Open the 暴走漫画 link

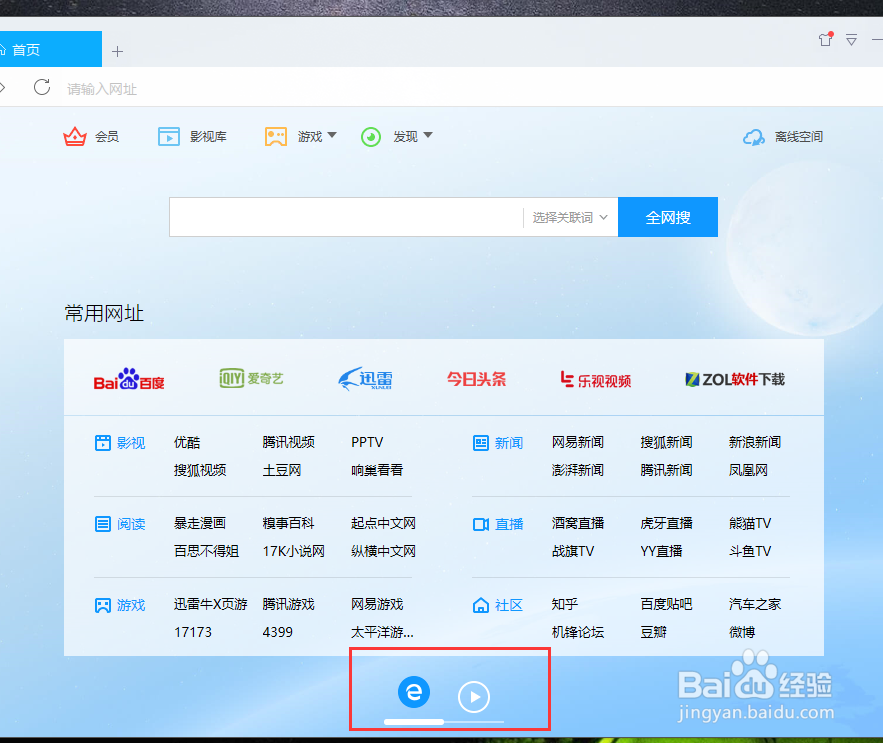pyautogui.click(x=200, y=523)
